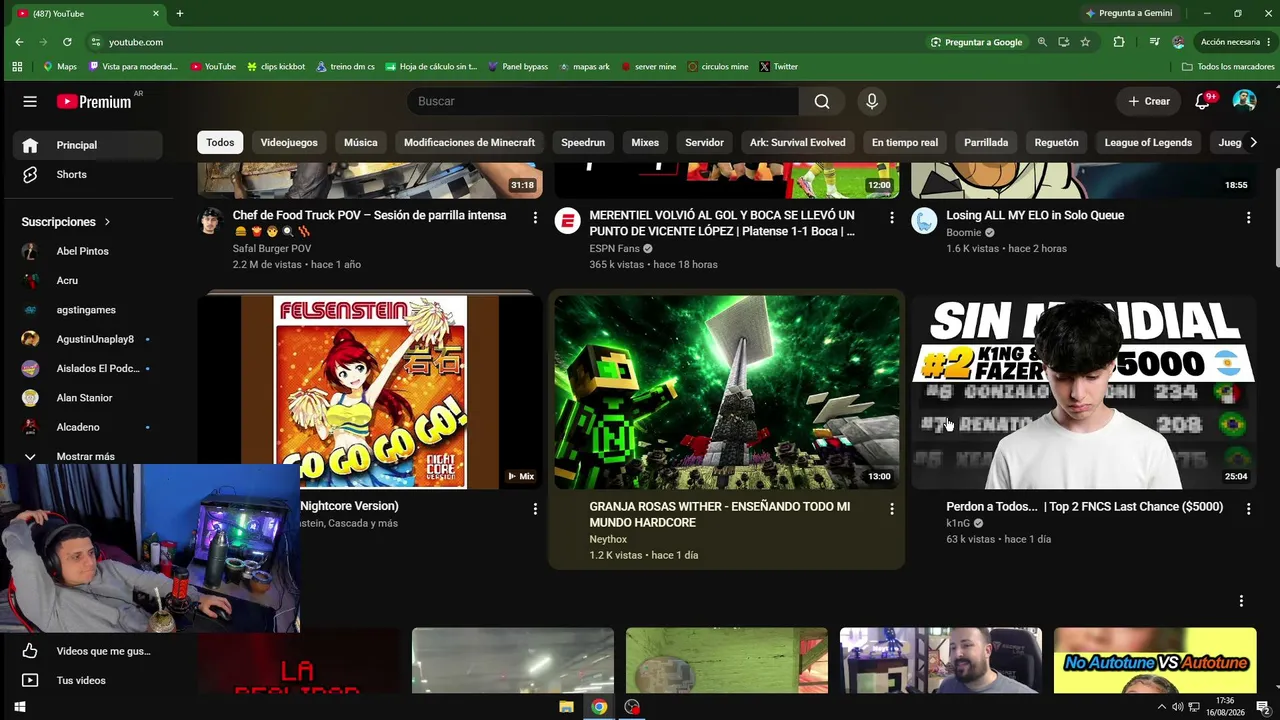1280x720 pixels.
Task: Click Preguntar a Google in address bar
Action: tap(976, 42)
